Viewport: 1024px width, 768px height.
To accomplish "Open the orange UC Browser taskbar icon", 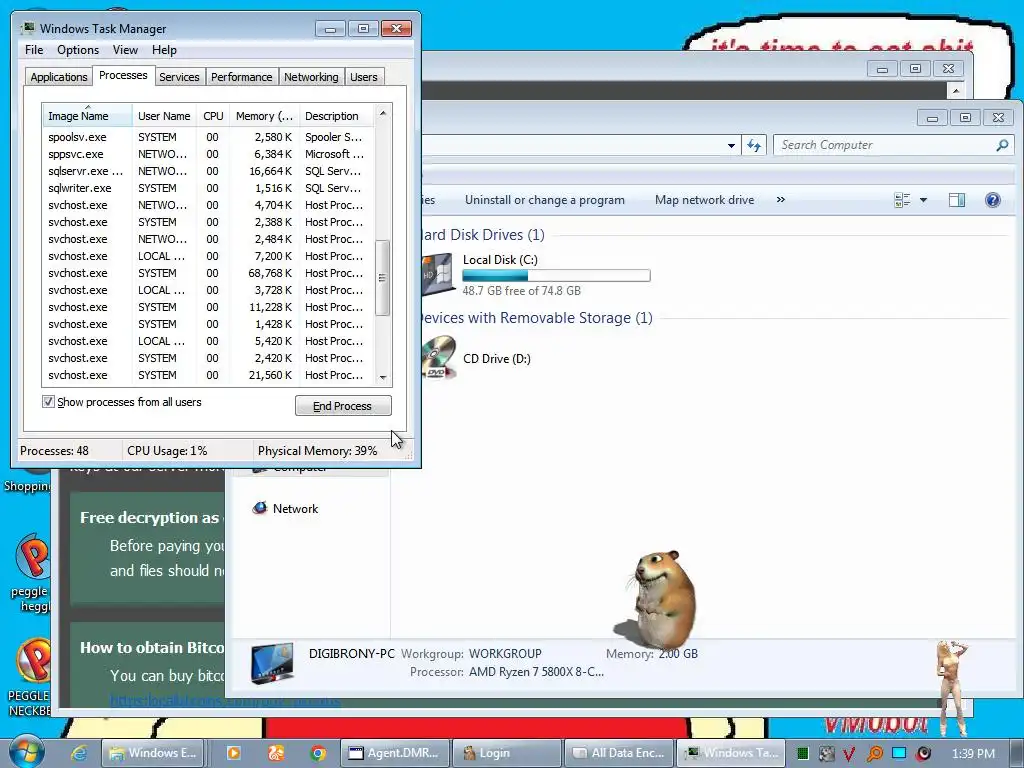I will (x=276, y=753).
